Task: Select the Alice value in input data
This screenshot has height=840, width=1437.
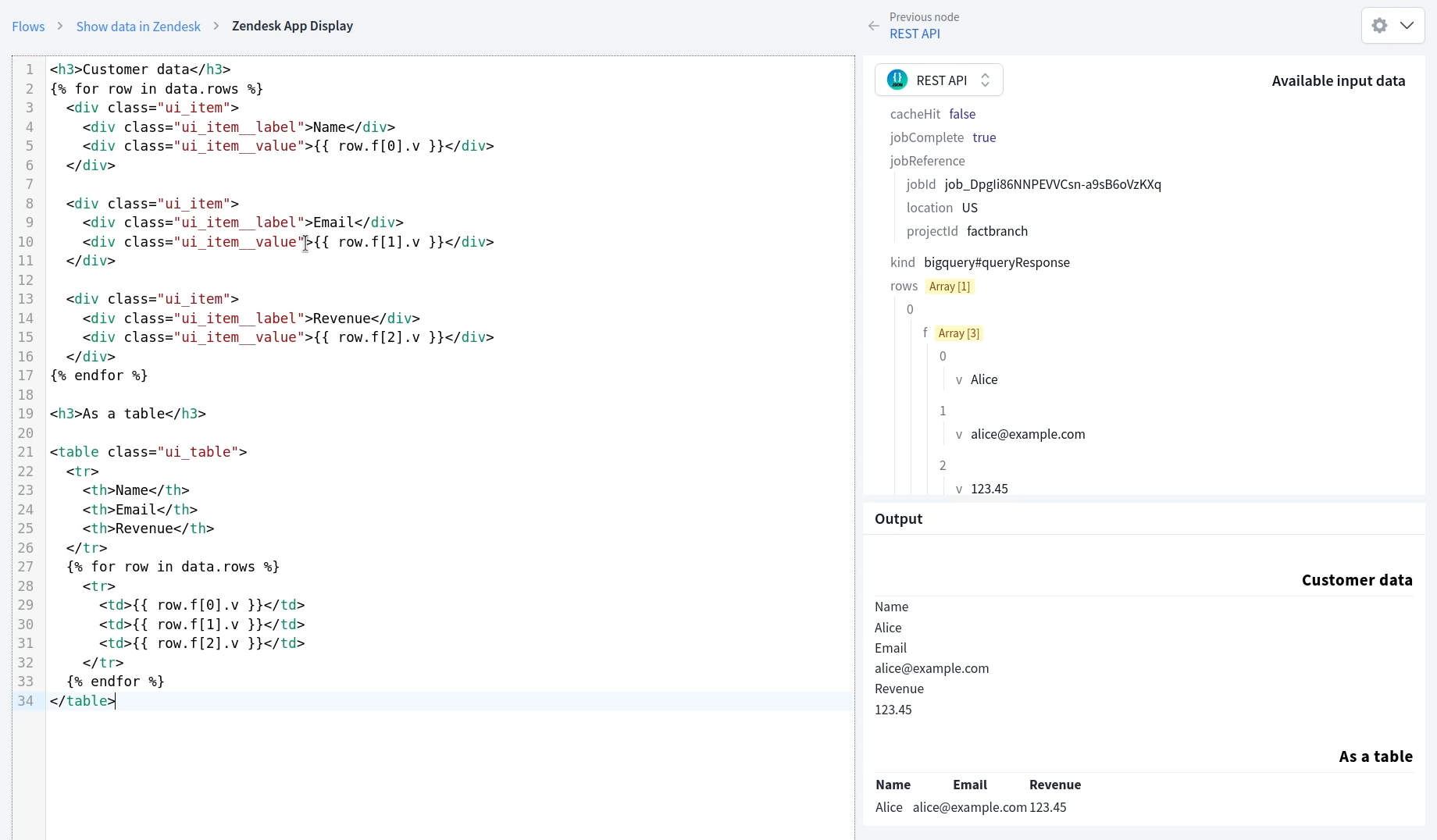Action: tap(986, 380)
